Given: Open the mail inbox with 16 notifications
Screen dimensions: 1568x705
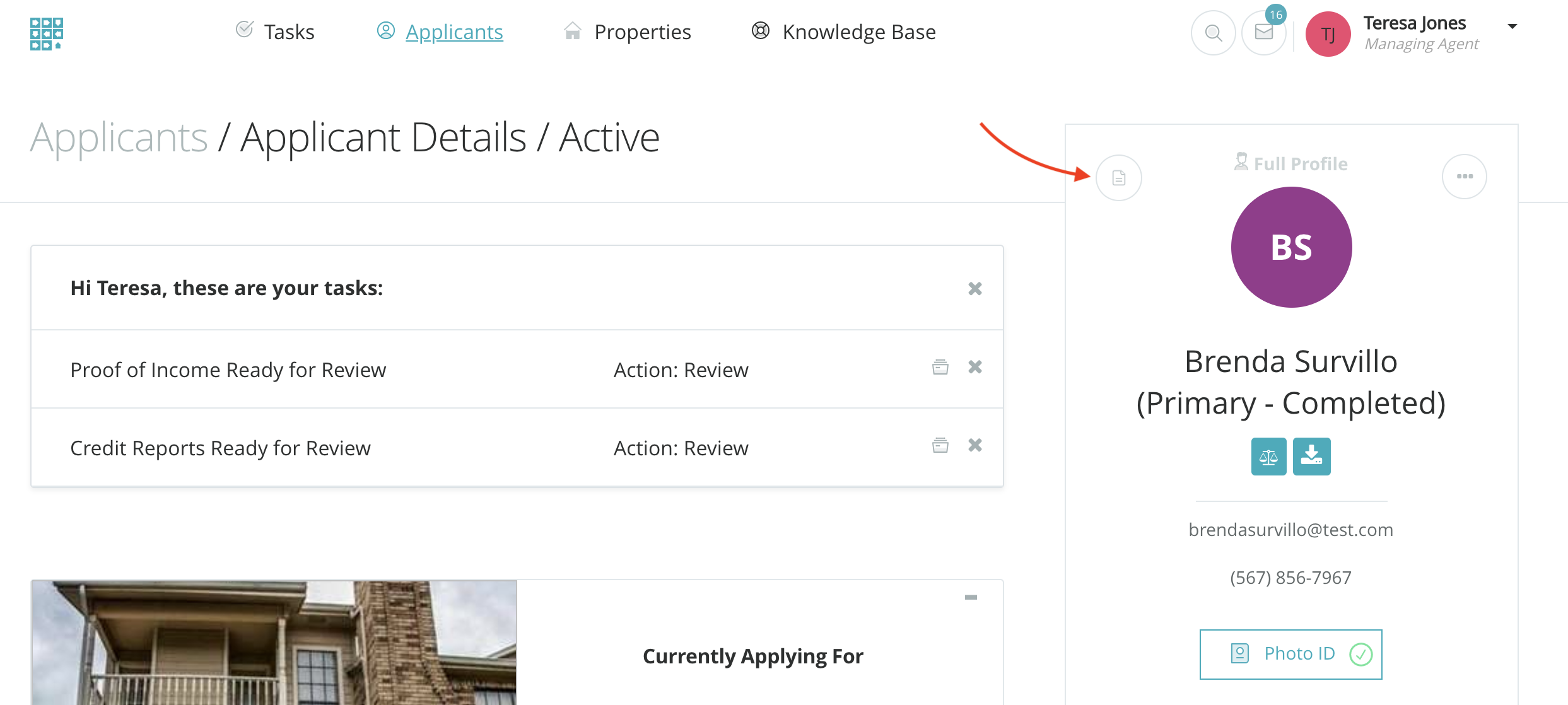Looking at the screenshot, I should coord(1264,33).
